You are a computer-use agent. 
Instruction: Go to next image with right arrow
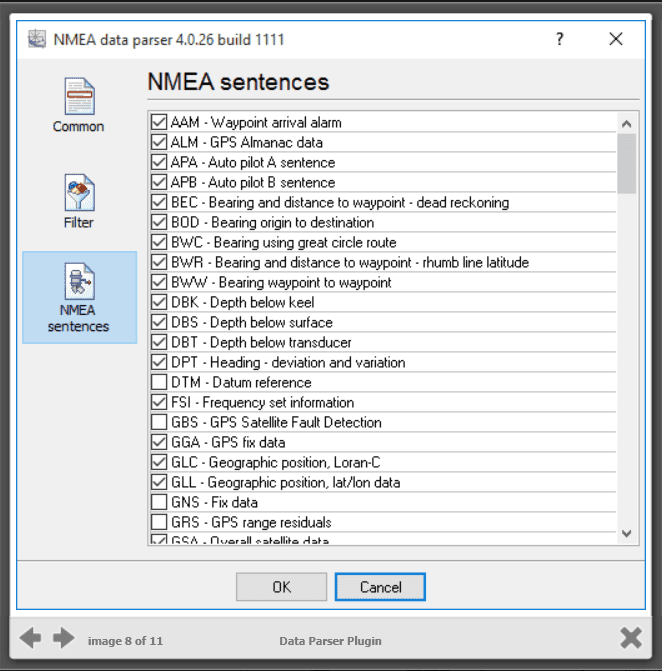64,638
